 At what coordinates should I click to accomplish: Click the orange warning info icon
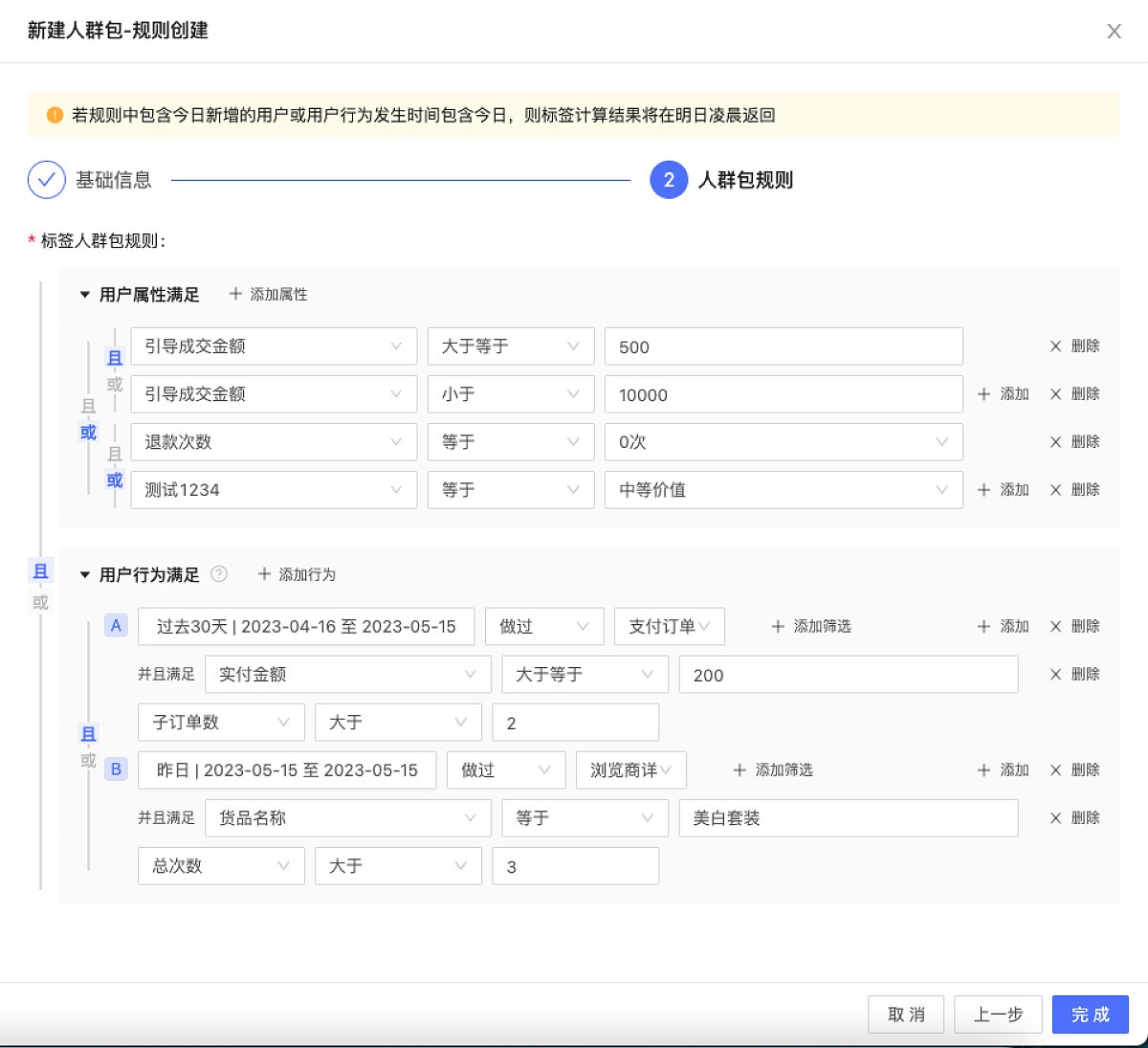pyautogui.click(x=55, y=115)
